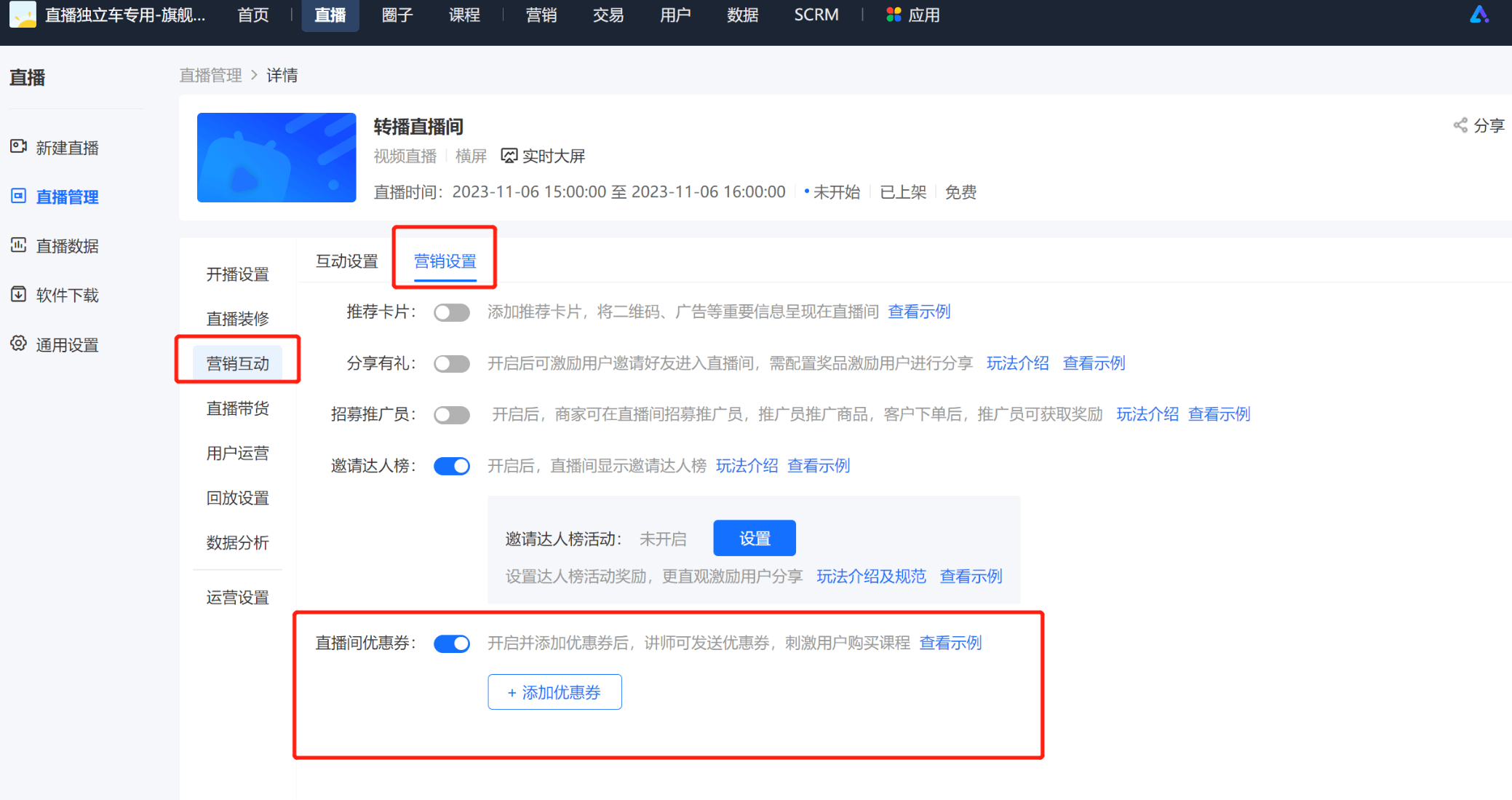Open 玩法介绍 link for 招募推广员
The width and height of the screenshot is (1512, 800).
pos(1147,414)
